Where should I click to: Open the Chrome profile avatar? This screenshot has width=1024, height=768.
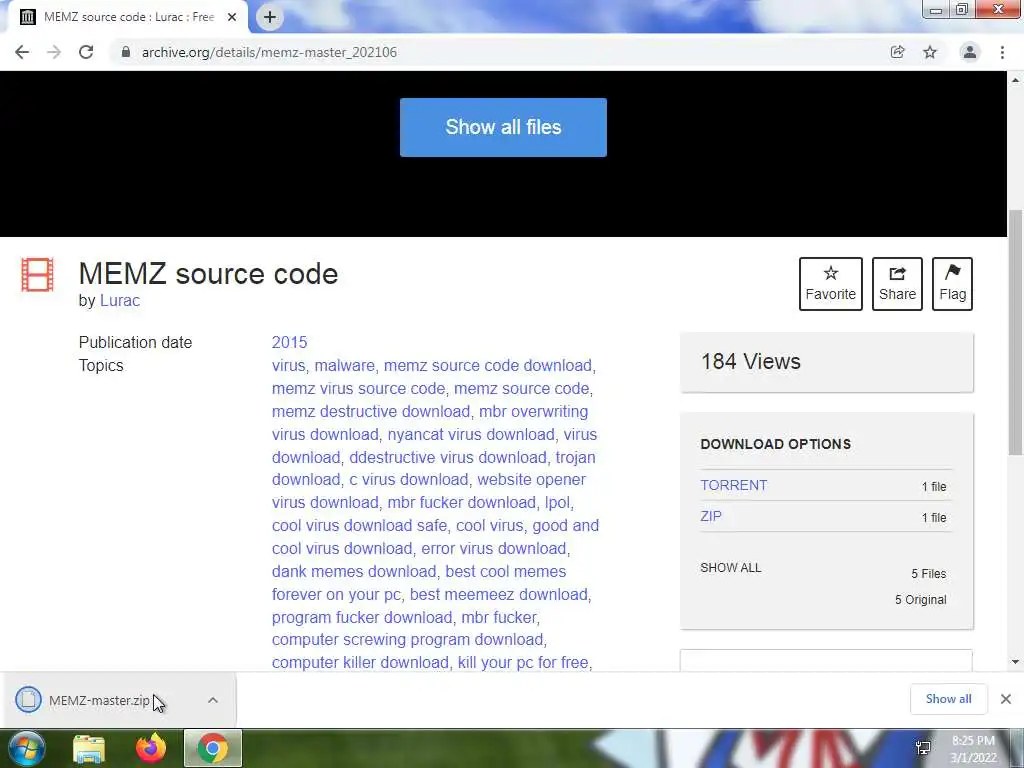point(970,52)
